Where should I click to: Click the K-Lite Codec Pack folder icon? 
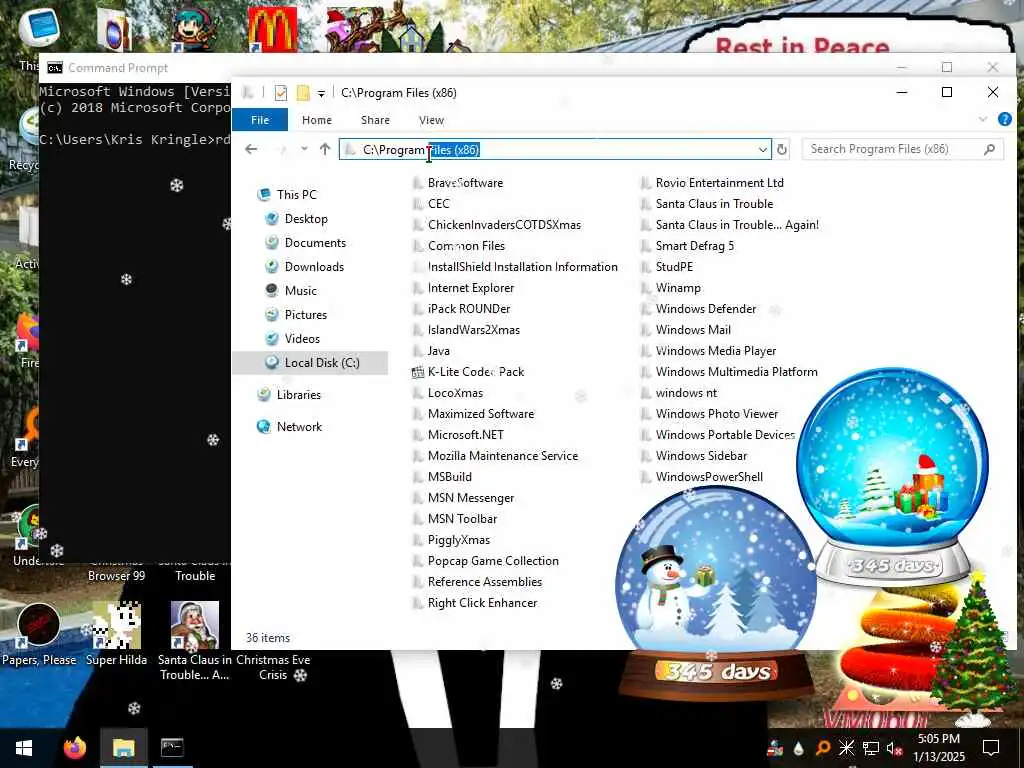pyautogui.click(x=418, y=372)
